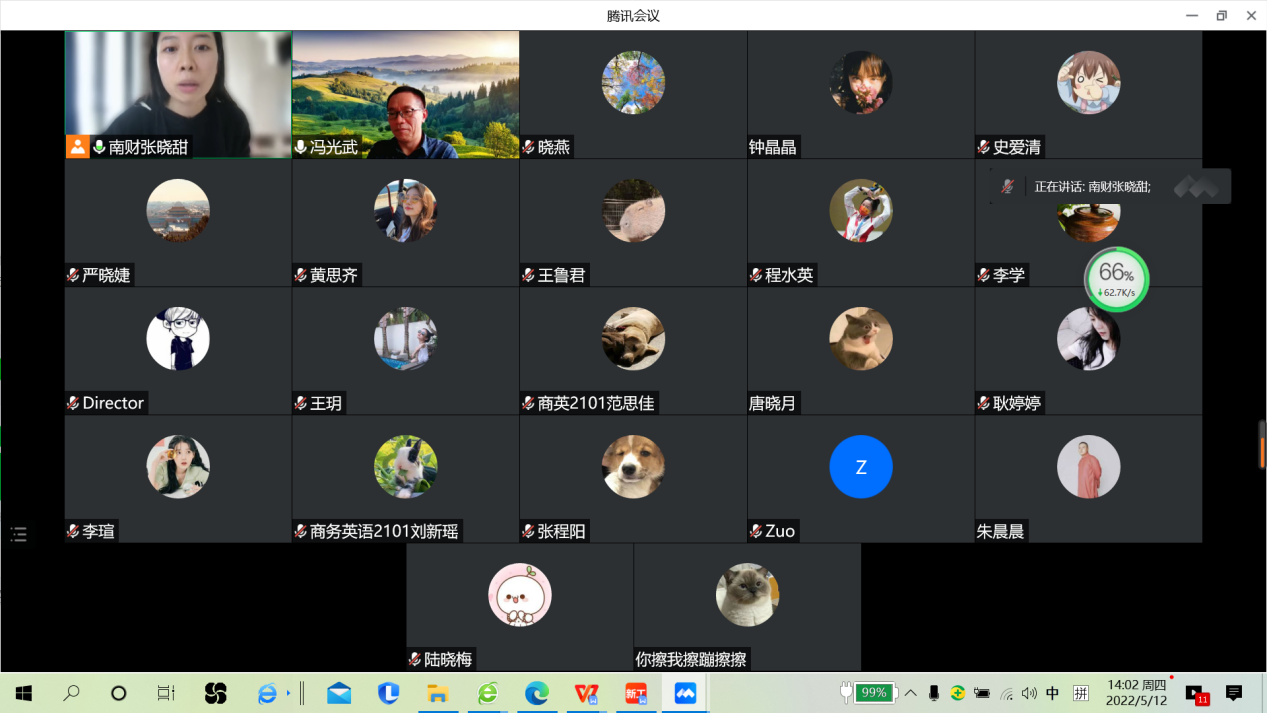
Task: Toggle the 中 Chinese input mode indicator
Action: pyautogui.click(x=1052, y=693)
